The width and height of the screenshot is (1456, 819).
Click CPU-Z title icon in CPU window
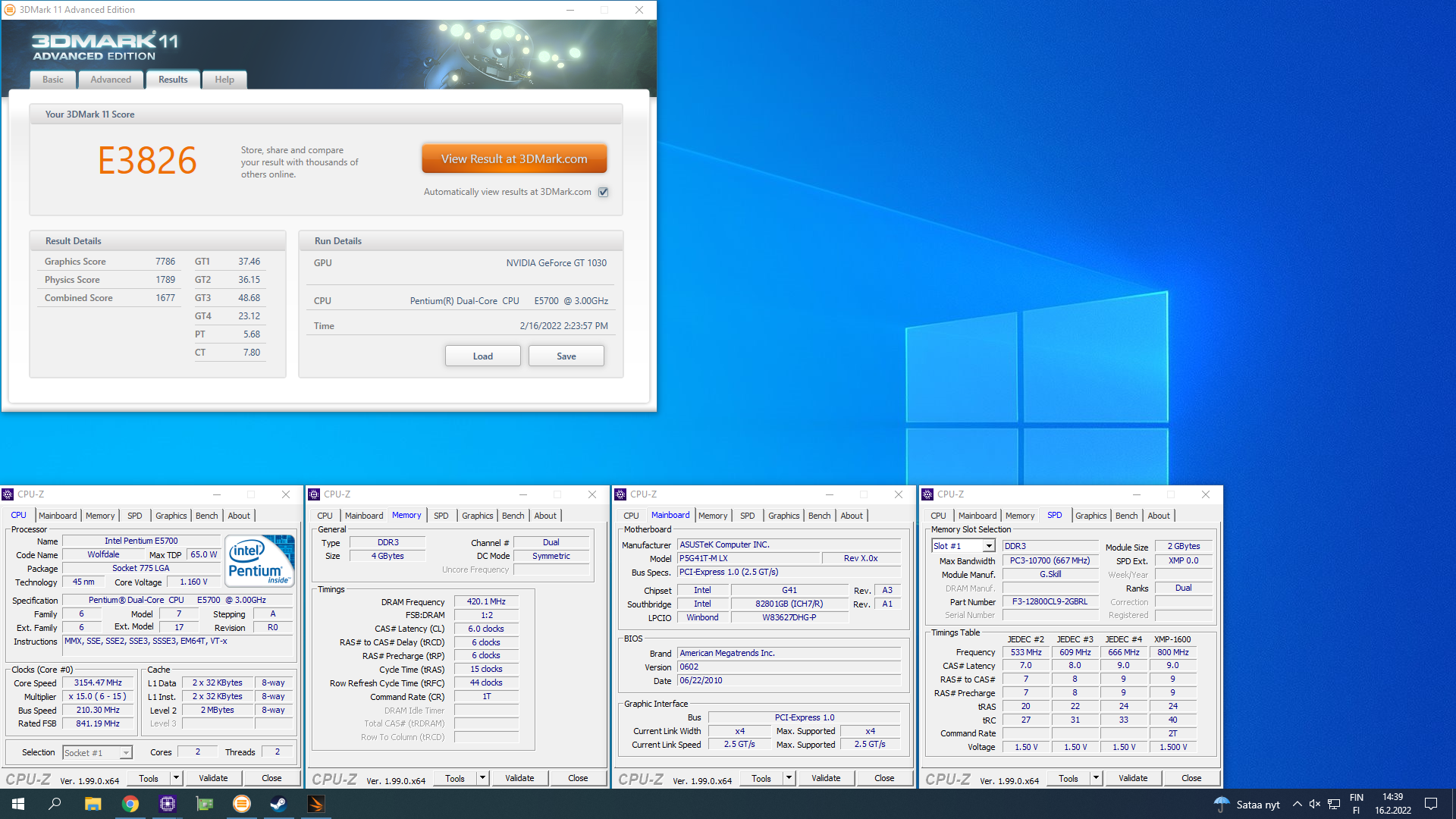point(8,494)
